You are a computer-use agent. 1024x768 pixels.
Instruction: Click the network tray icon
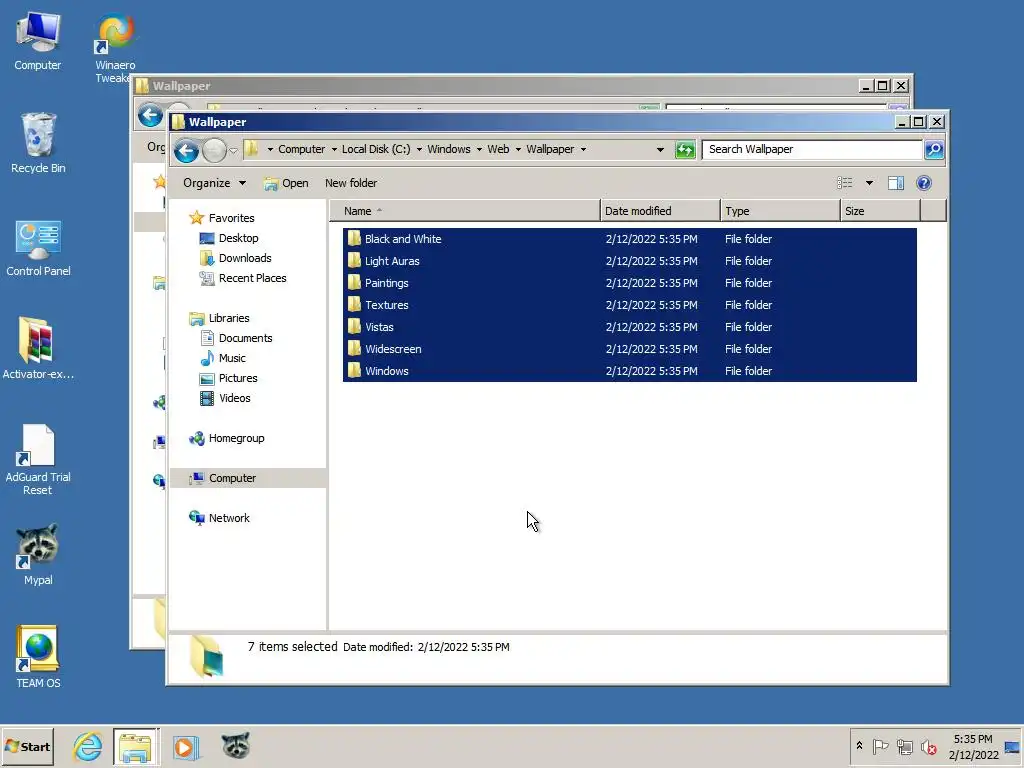[904, 746]
